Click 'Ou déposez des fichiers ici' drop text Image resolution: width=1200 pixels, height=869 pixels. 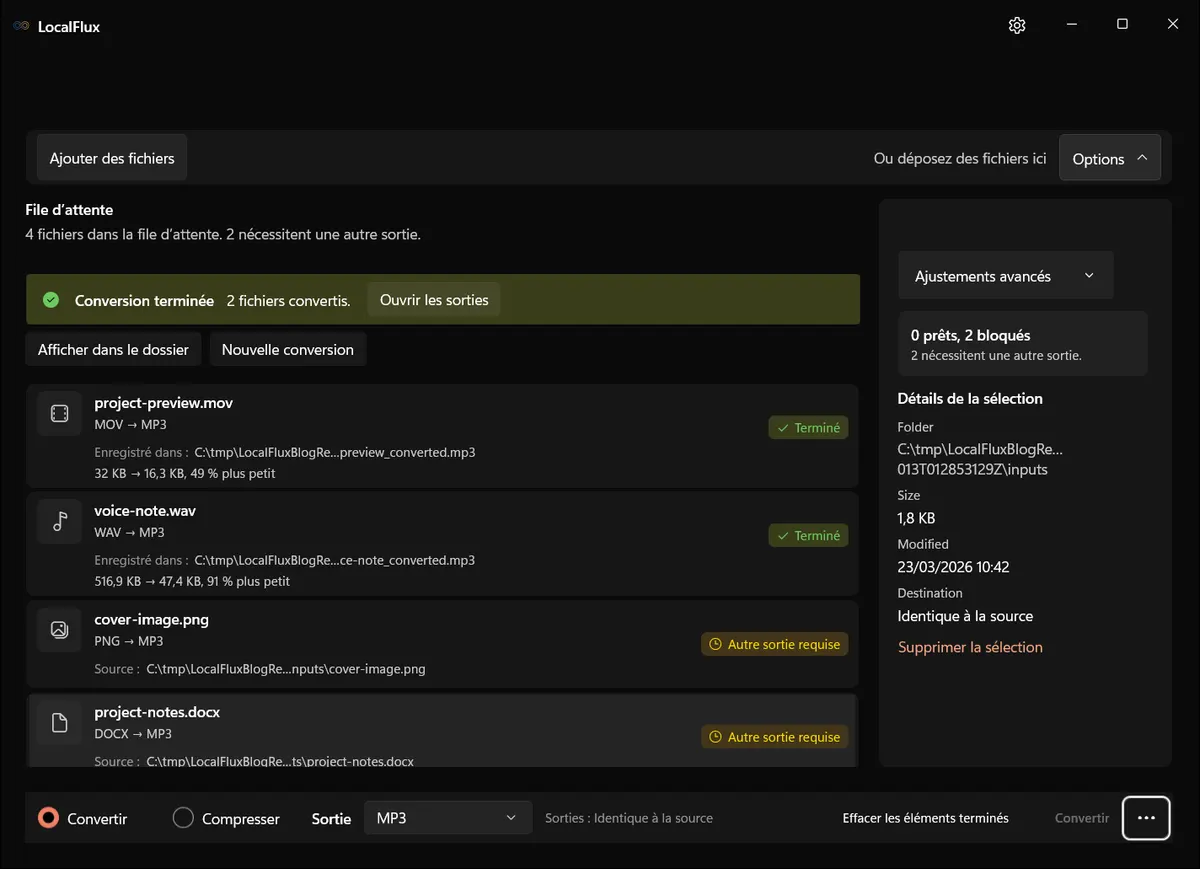point(960,158)
